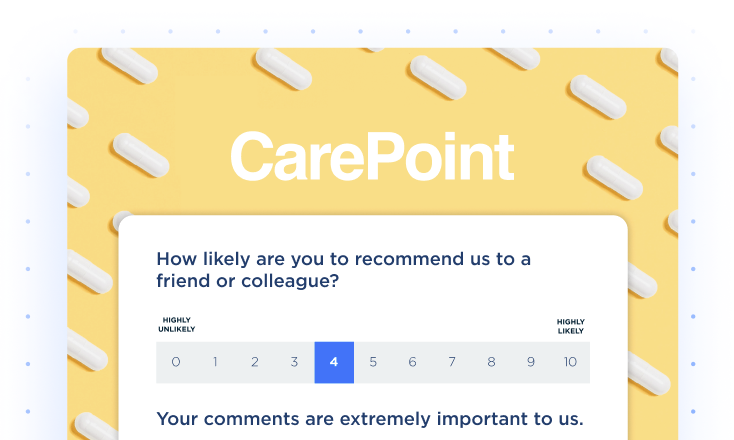Pick rating 6 on the scale
The height and width of the screenshot is (440, 734).
(412, 362)
